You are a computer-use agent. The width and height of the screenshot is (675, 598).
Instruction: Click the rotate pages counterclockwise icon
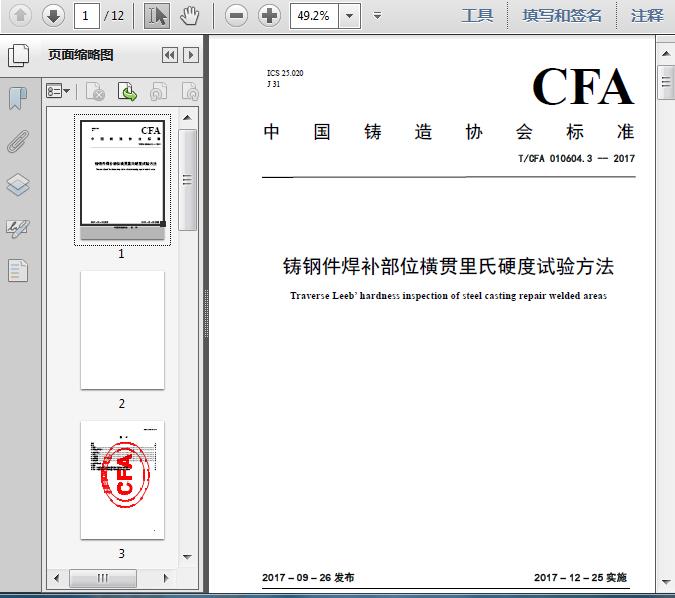158,91
